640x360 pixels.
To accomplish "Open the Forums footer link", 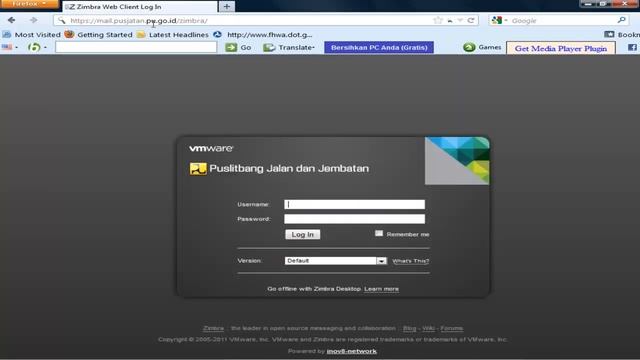I will coord(451,328).
